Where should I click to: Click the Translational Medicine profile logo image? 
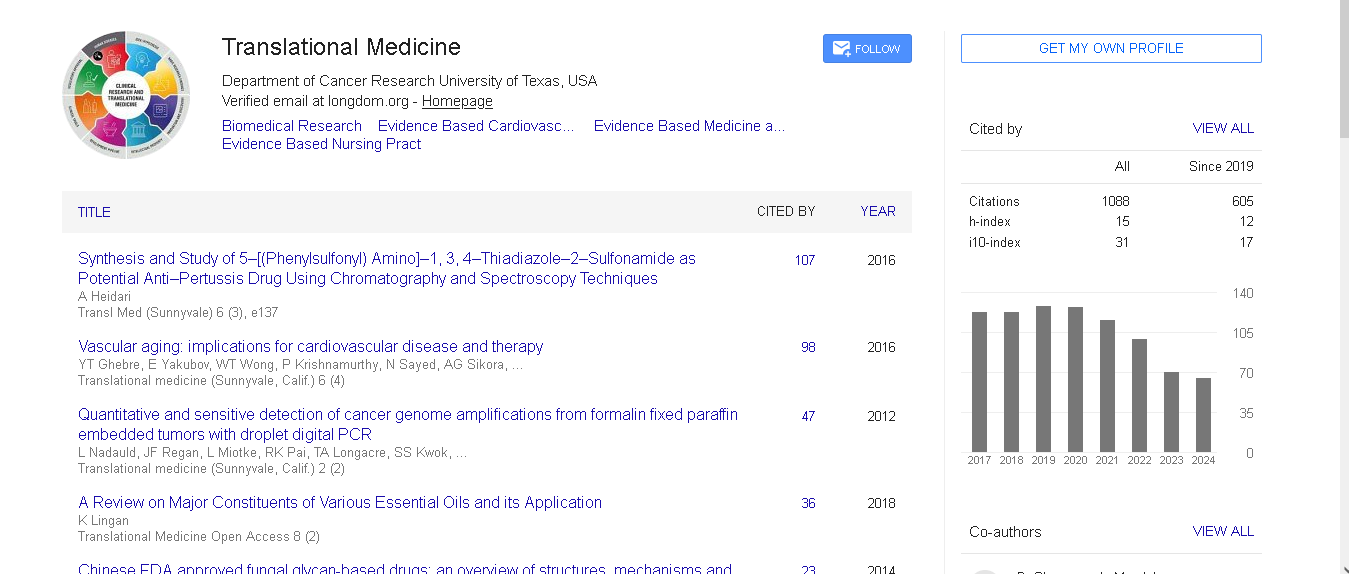[x=126, y=95]
